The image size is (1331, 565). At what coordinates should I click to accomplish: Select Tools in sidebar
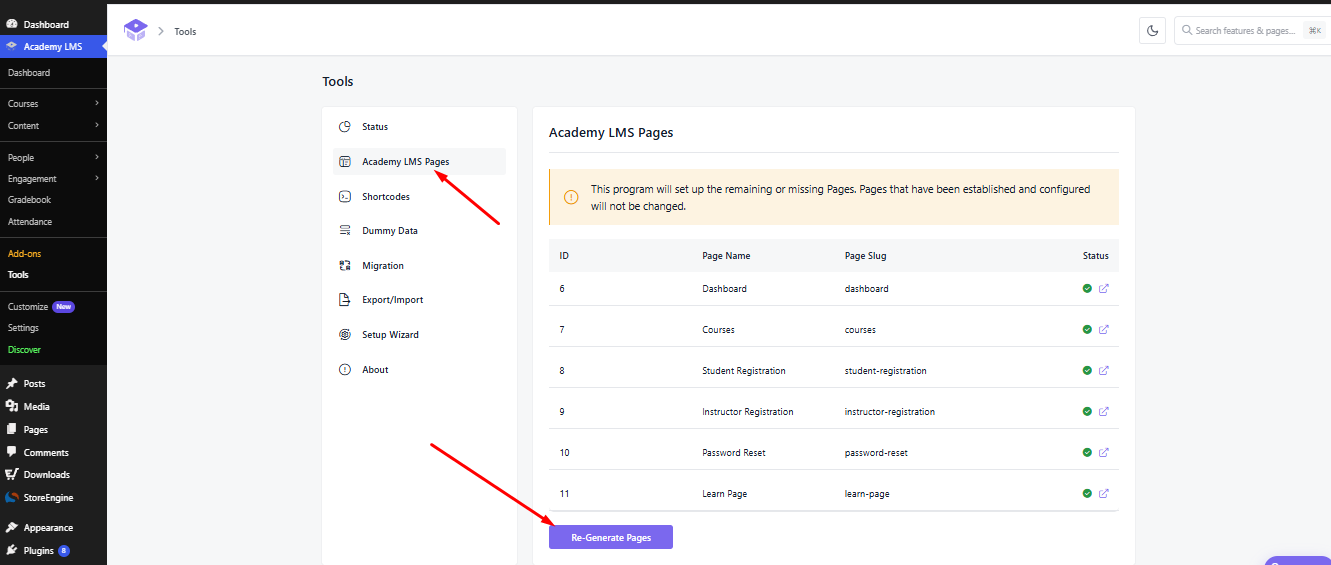click(x=18, y=275)
